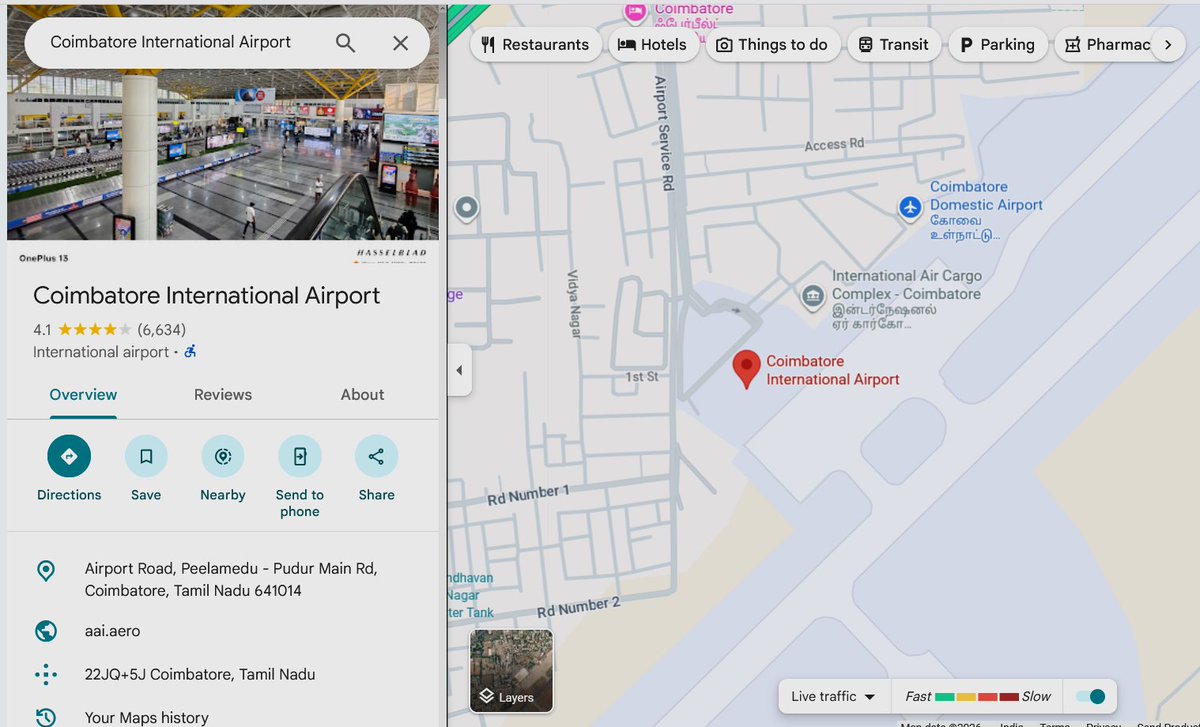The width and height of the screenshot is (1200, 727).
Task: Save this place with bookmark icon
Action: click(x=146, y=456)
